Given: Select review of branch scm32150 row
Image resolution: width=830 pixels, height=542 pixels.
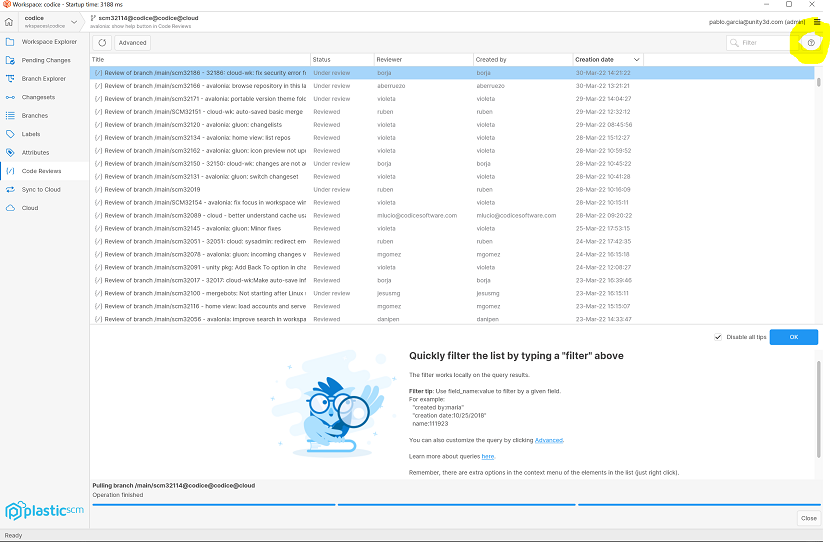Looking at the screenshot, I should pyautogui.click(x=452, y=164).
